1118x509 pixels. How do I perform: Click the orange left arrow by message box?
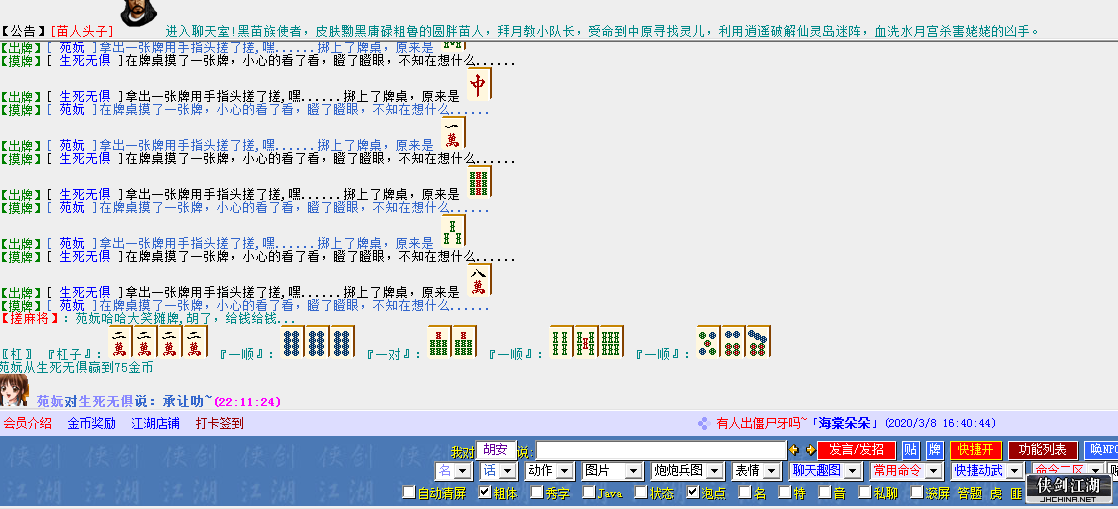[794, 450]
